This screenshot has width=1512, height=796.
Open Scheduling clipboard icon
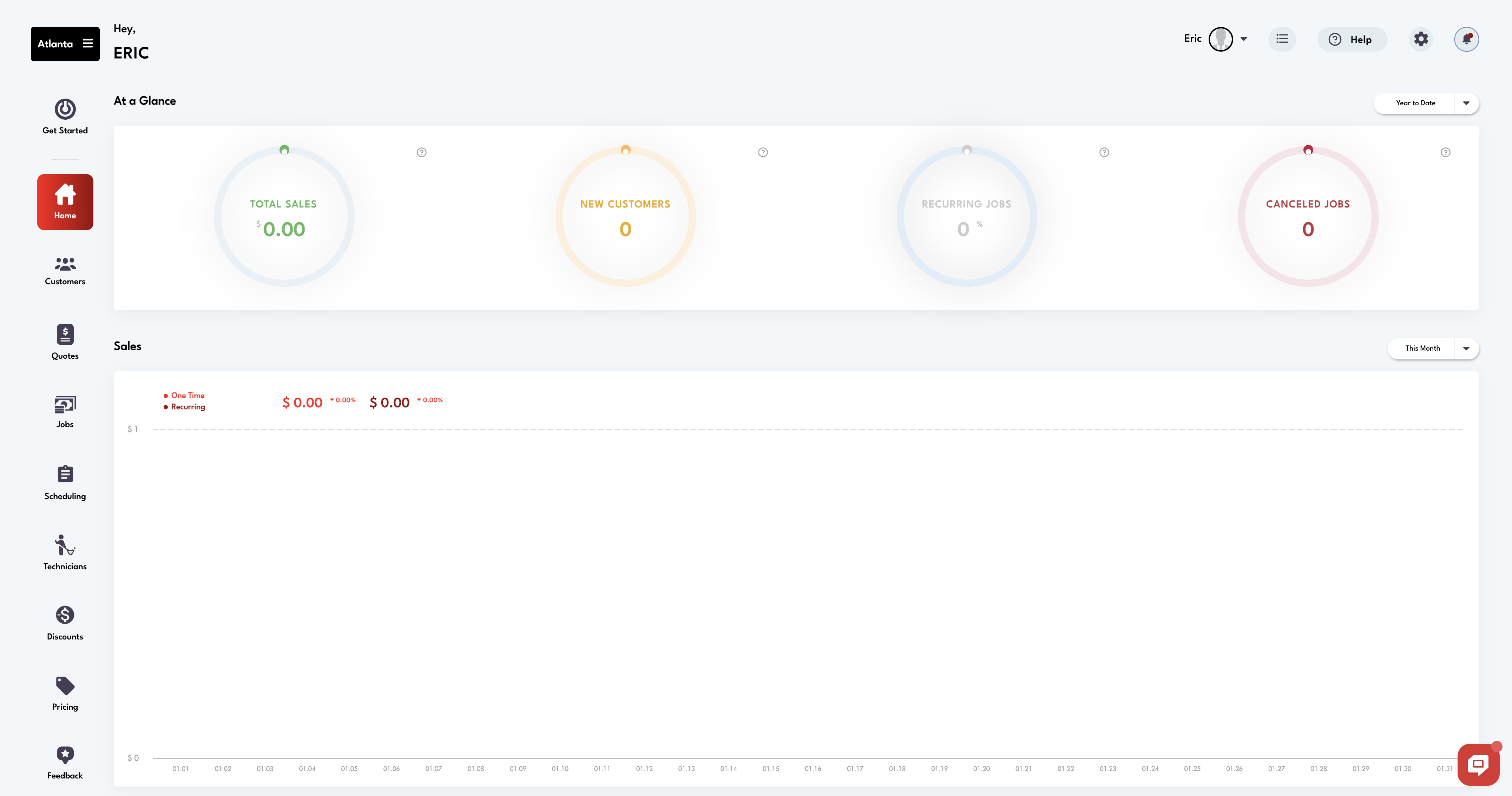click(x=65, y=474)
